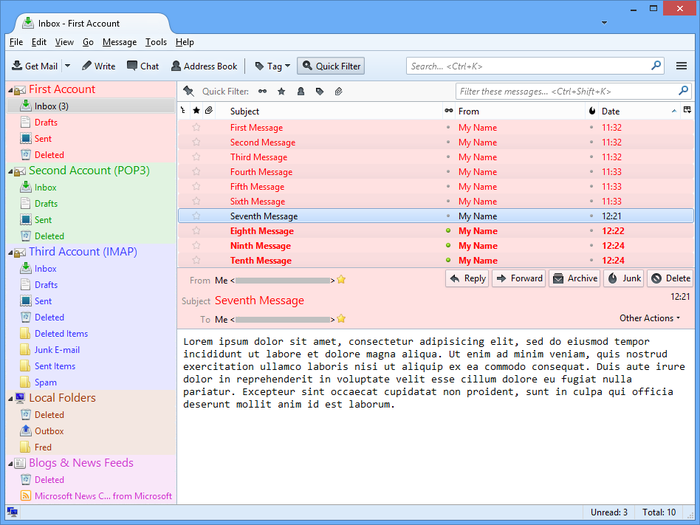This screenshot has width=700, height=525.
Task: Collapse the Blogs & News Feeds tree
Action: [x=10, y=464]
